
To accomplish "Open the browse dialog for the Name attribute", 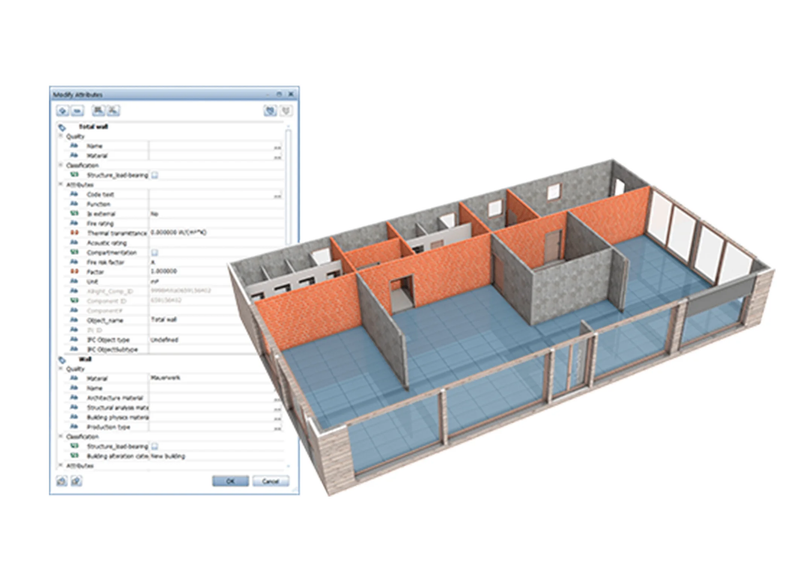I will [277, 146].
